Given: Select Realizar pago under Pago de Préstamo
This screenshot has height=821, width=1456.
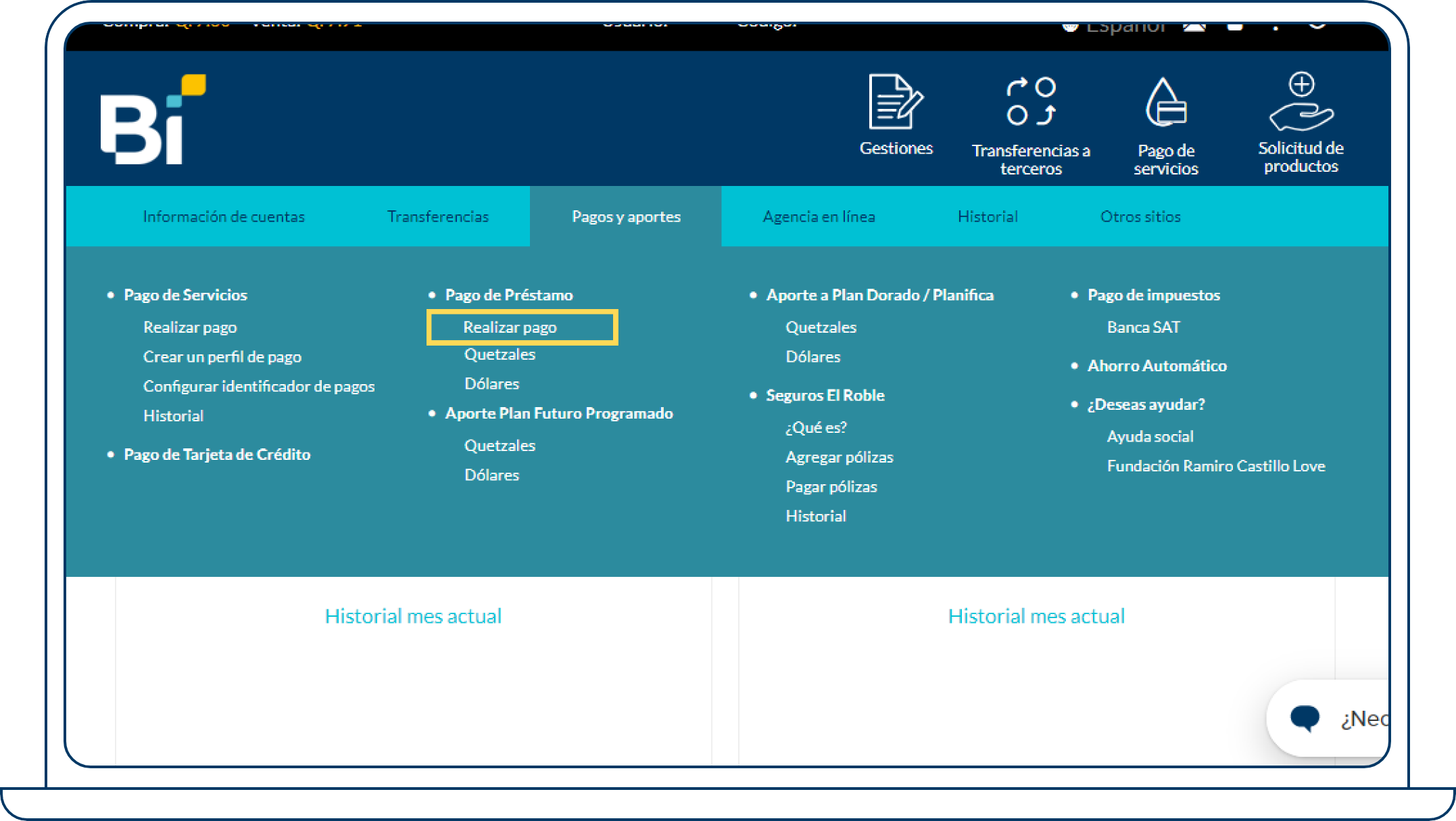Looking at the screenshot, I should 510,328.
